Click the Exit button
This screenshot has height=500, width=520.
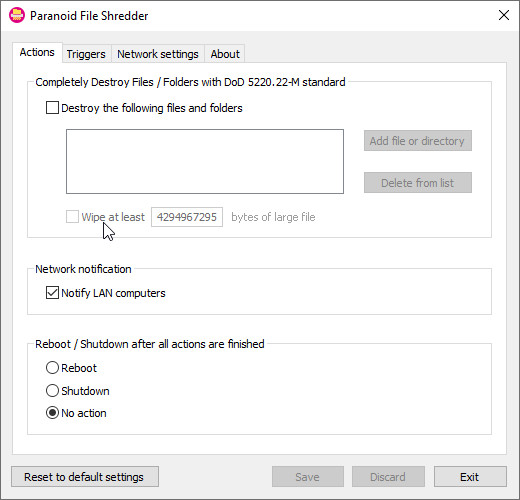(x=470, y=477)
